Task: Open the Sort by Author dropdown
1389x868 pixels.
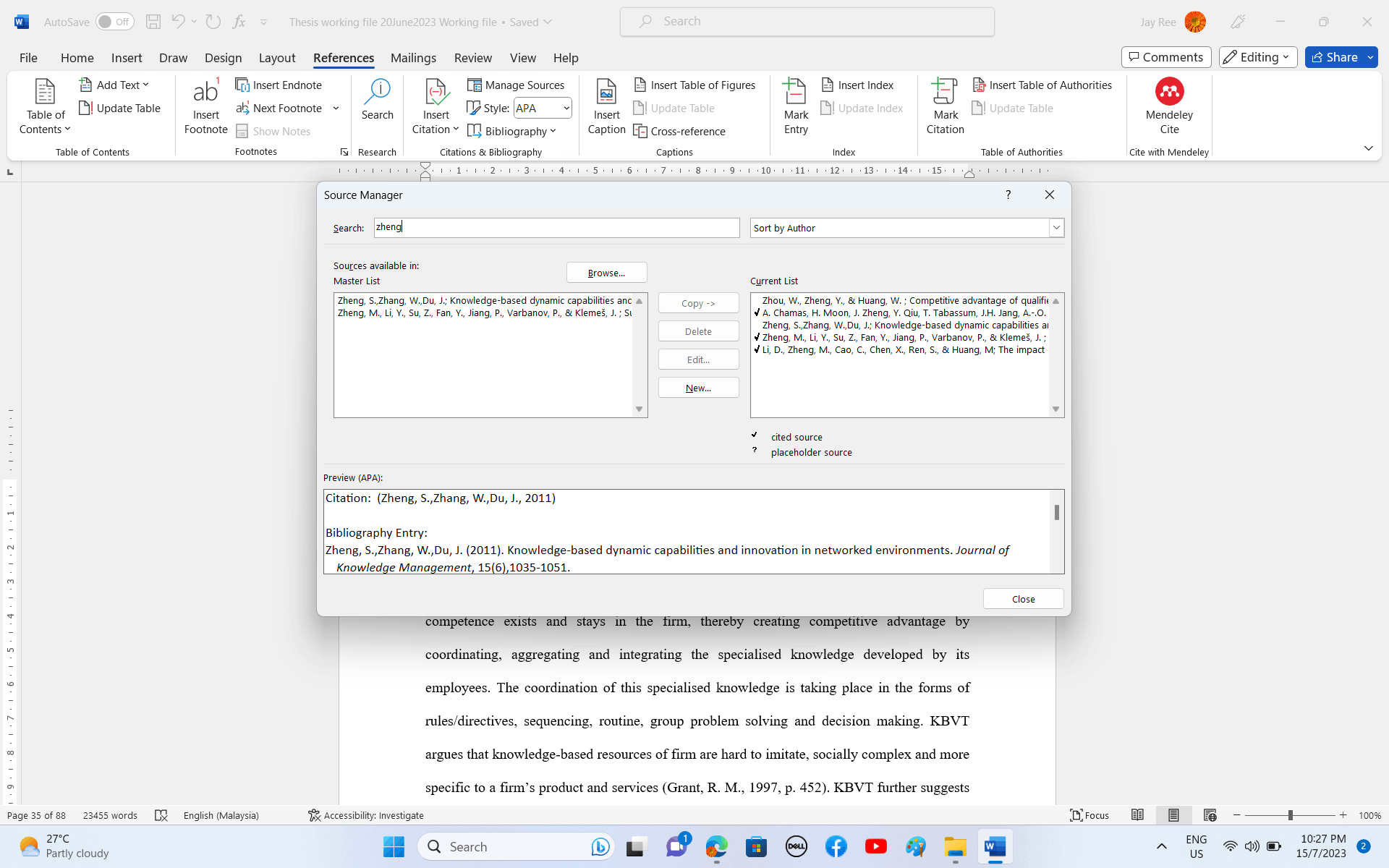Action: [1056, 228]
